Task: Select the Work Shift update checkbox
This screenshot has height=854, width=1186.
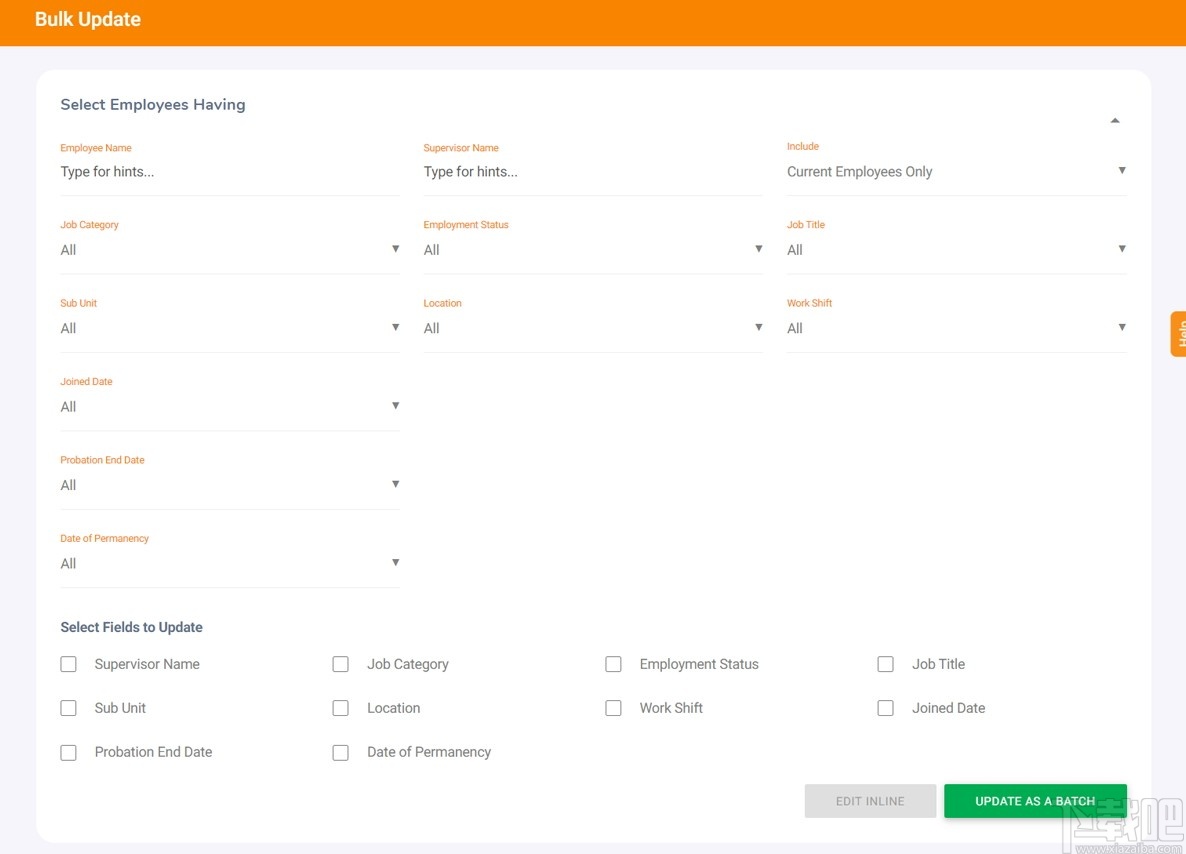Action: 614,708
